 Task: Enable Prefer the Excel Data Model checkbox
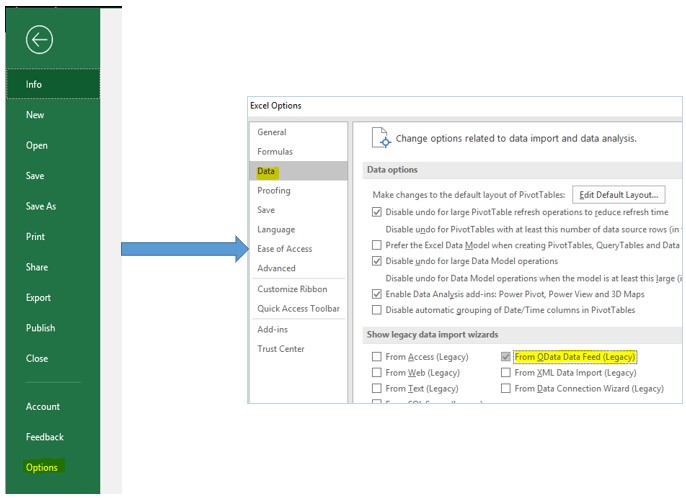pyautogui.click(x=376, y=245)
